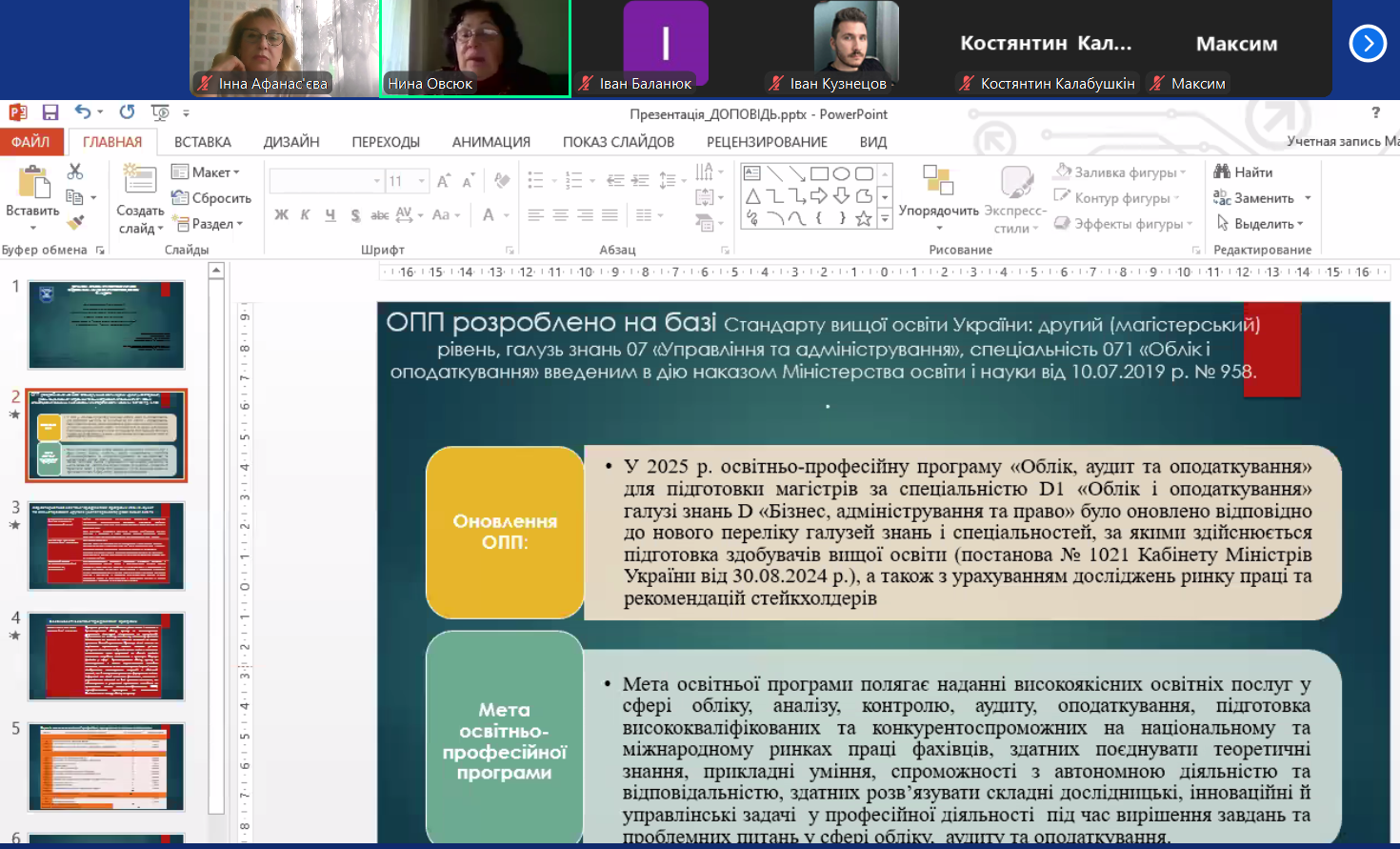The height and width of the screenshot is (849, 1400).
Task: Switch to the ПОКАЗ СЛАЙДОВ tab
Action: tap(618, 142)
